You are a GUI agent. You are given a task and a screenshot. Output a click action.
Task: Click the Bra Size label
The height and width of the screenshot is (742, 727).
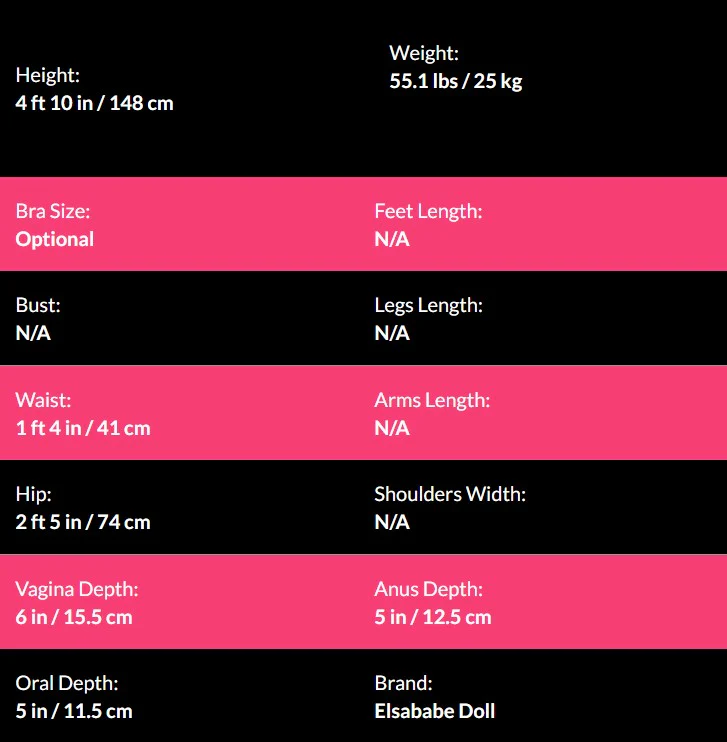click(53, 211)
